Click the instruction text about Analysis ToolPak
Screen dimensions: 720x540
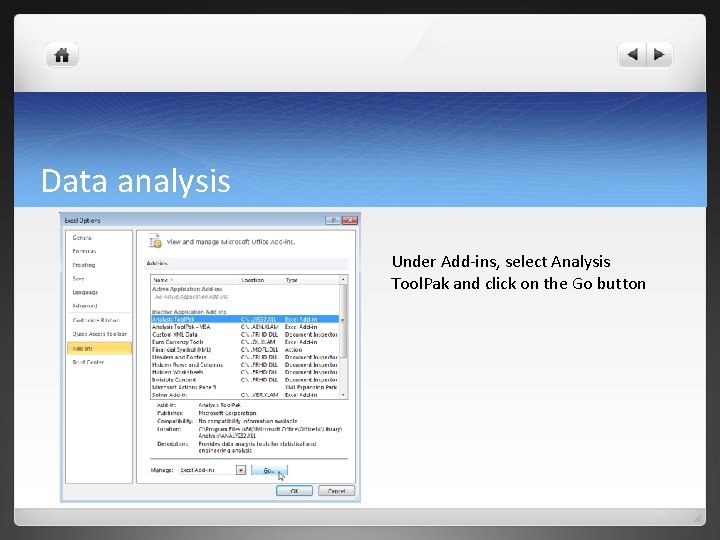[x=518, y=272]
